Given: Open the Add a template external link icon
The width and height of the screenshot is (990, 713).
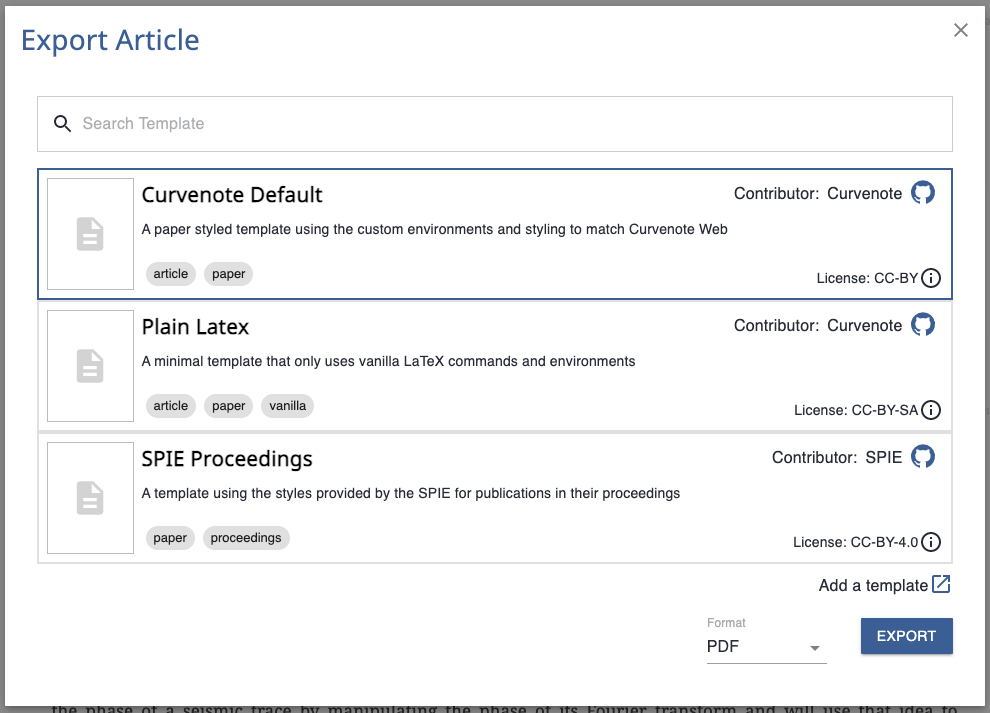Looking at the screenshot, I should click(941, 584).
